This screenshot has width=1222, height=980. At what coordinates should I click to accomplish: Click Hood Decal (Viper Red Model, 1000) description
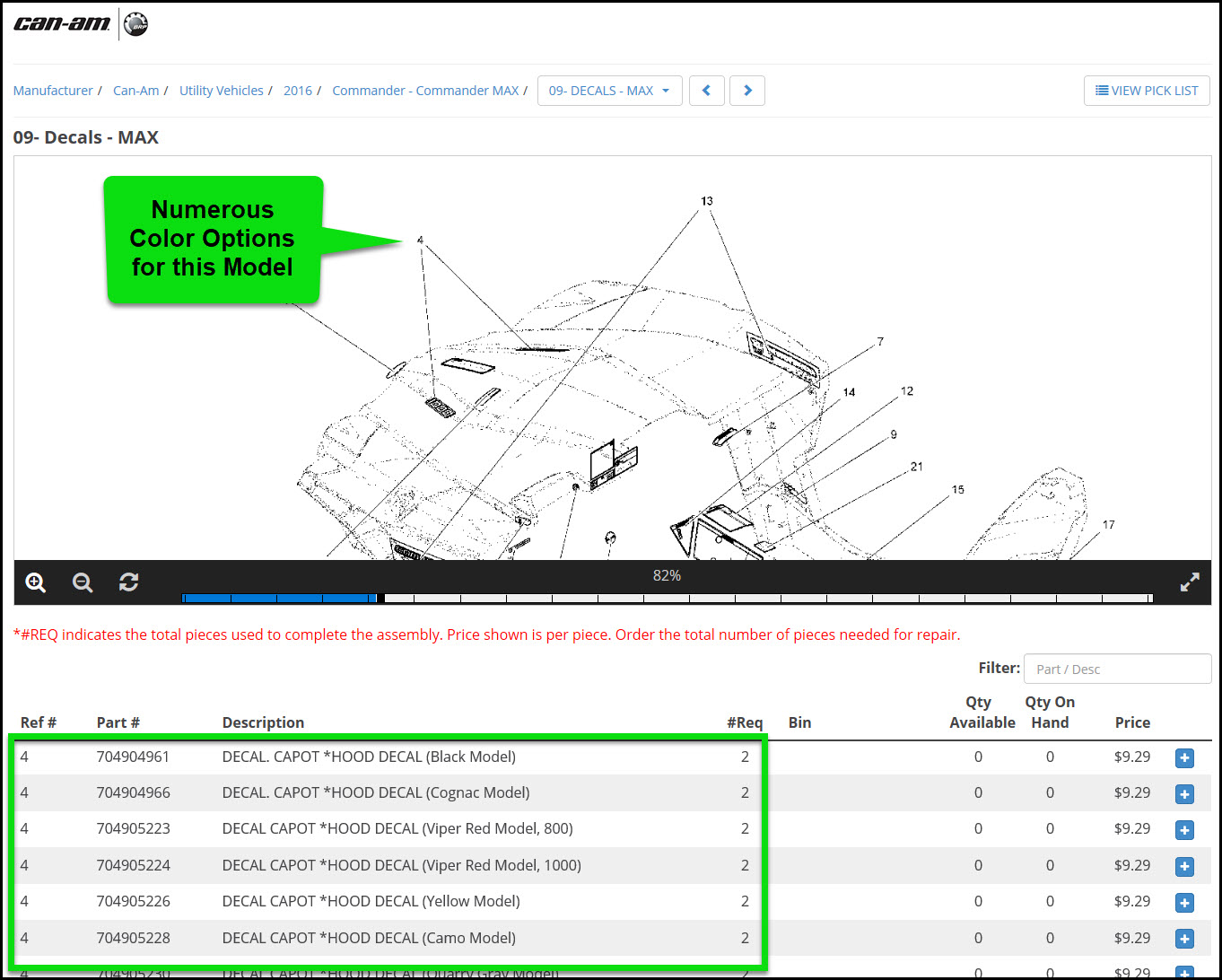[402, 865]
